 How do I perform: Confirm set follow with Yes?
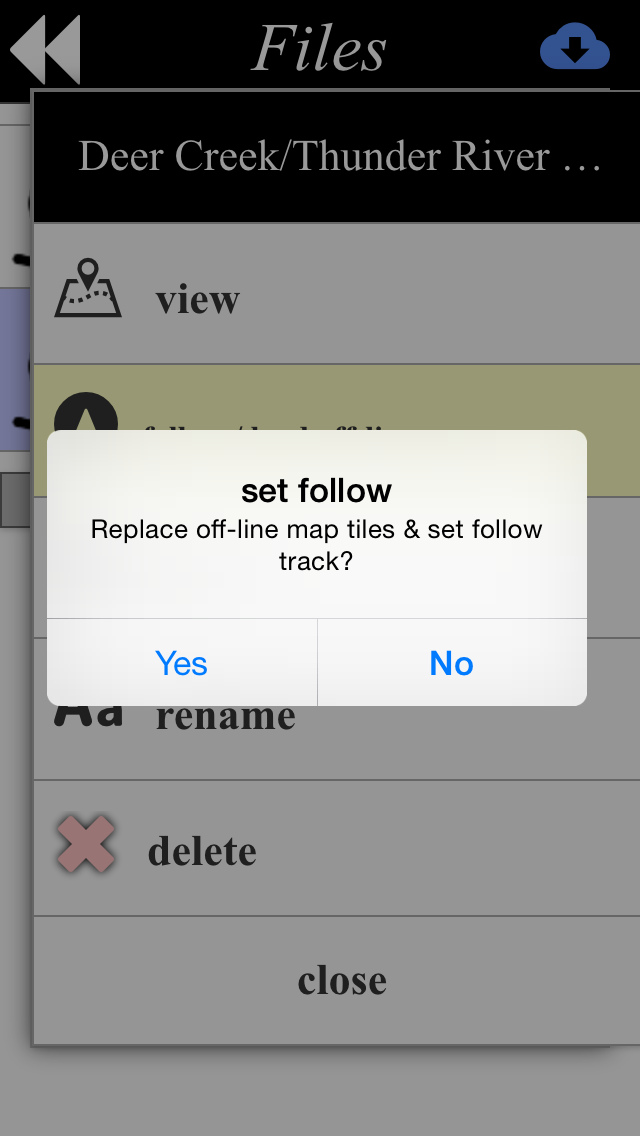(182, 663)
